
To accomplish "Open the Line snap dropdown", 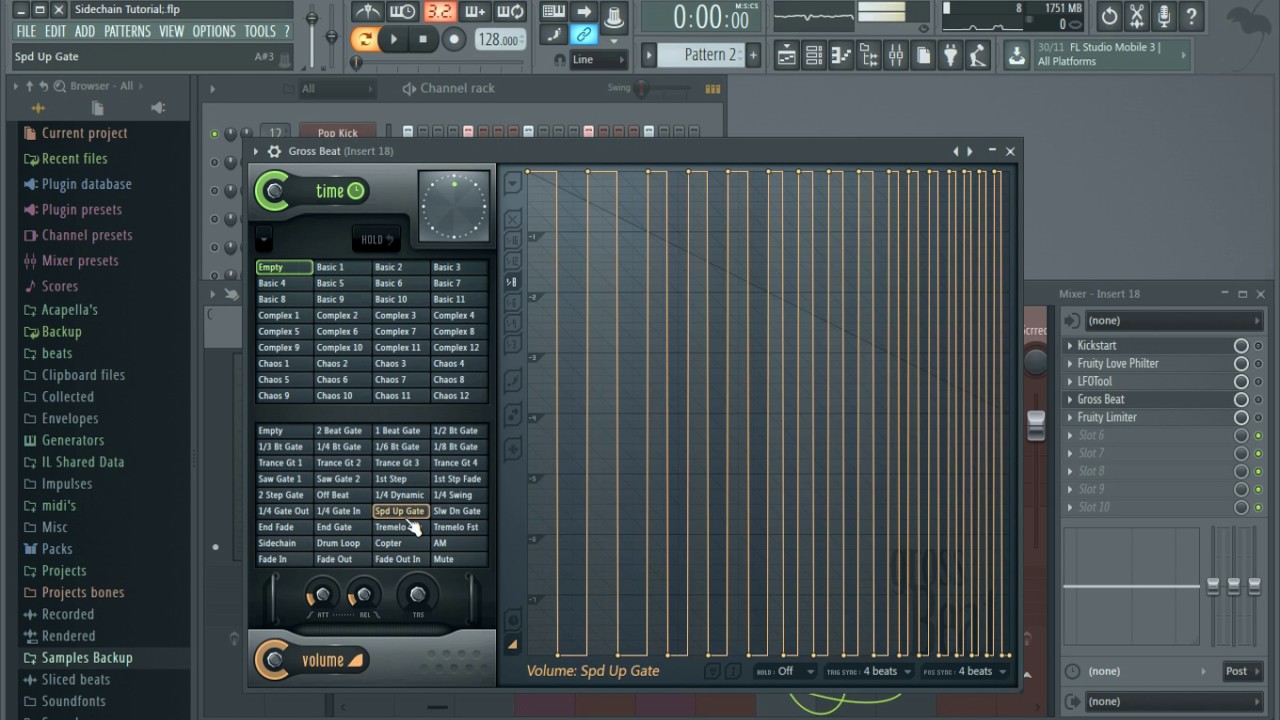I will 597,60.
